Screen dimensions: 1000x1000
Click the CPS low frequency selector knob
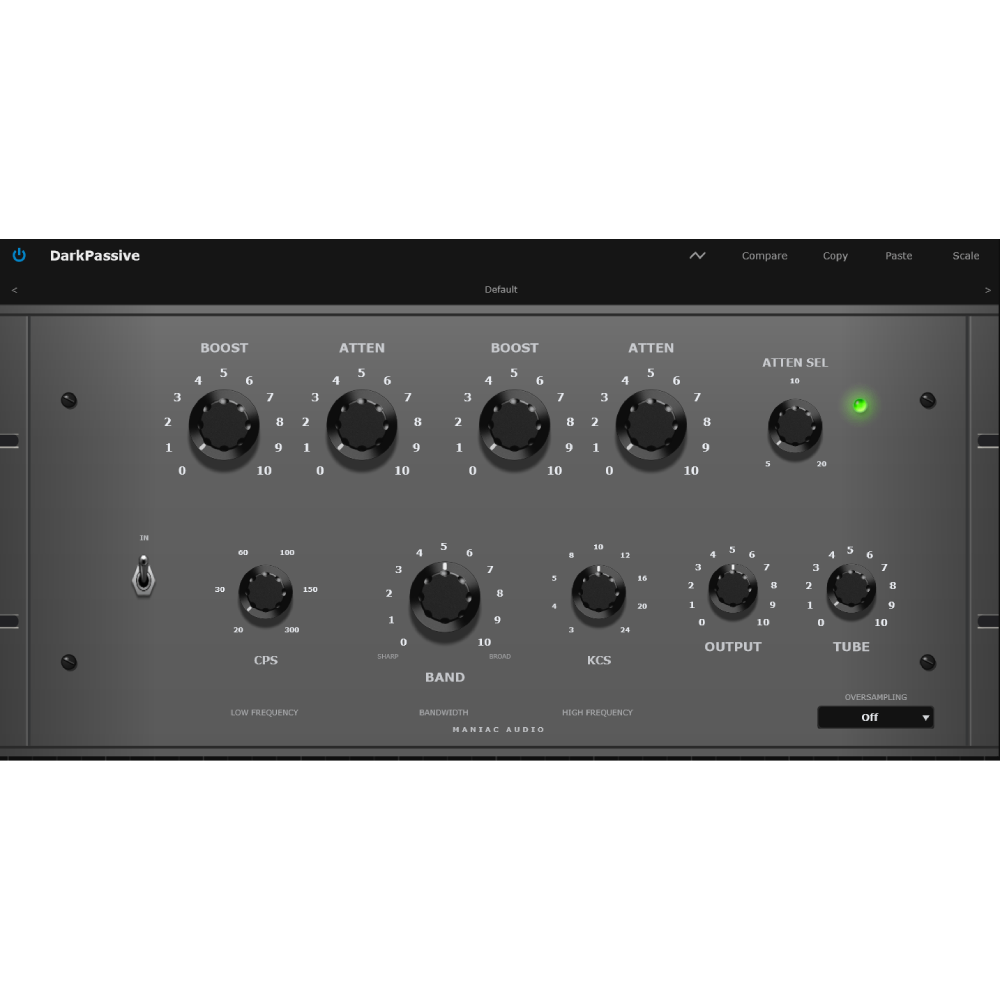click(265, 592)
